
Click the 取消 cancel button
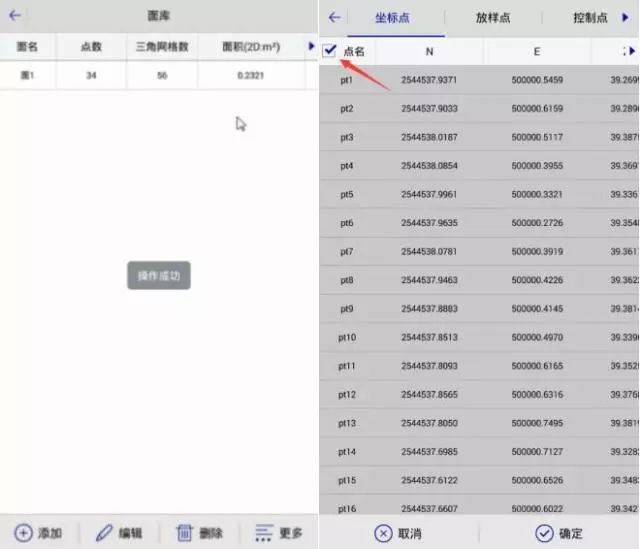[x=398, y=533]
